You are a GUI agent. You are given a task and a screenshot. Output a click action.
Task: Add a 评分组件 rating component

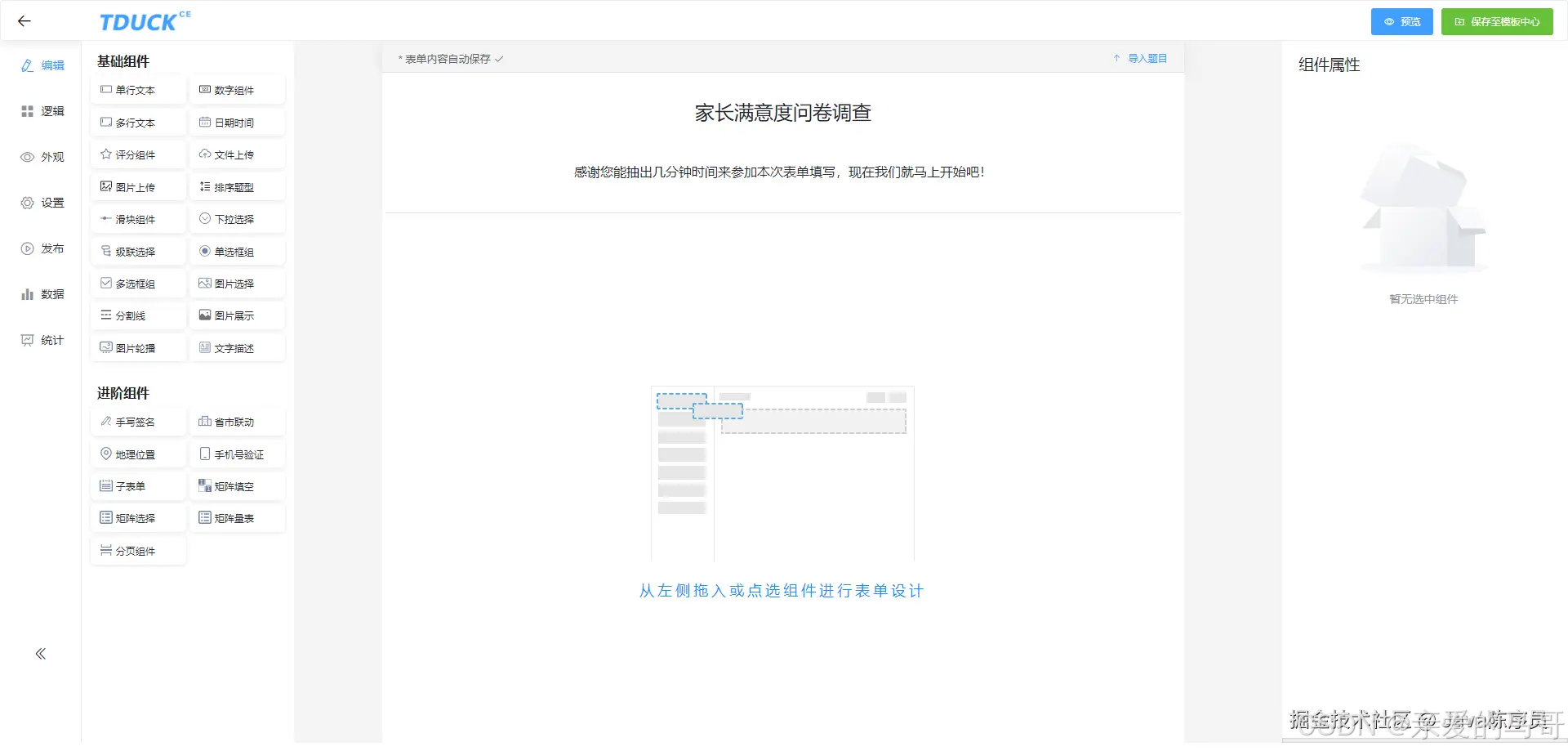point(139,154)
